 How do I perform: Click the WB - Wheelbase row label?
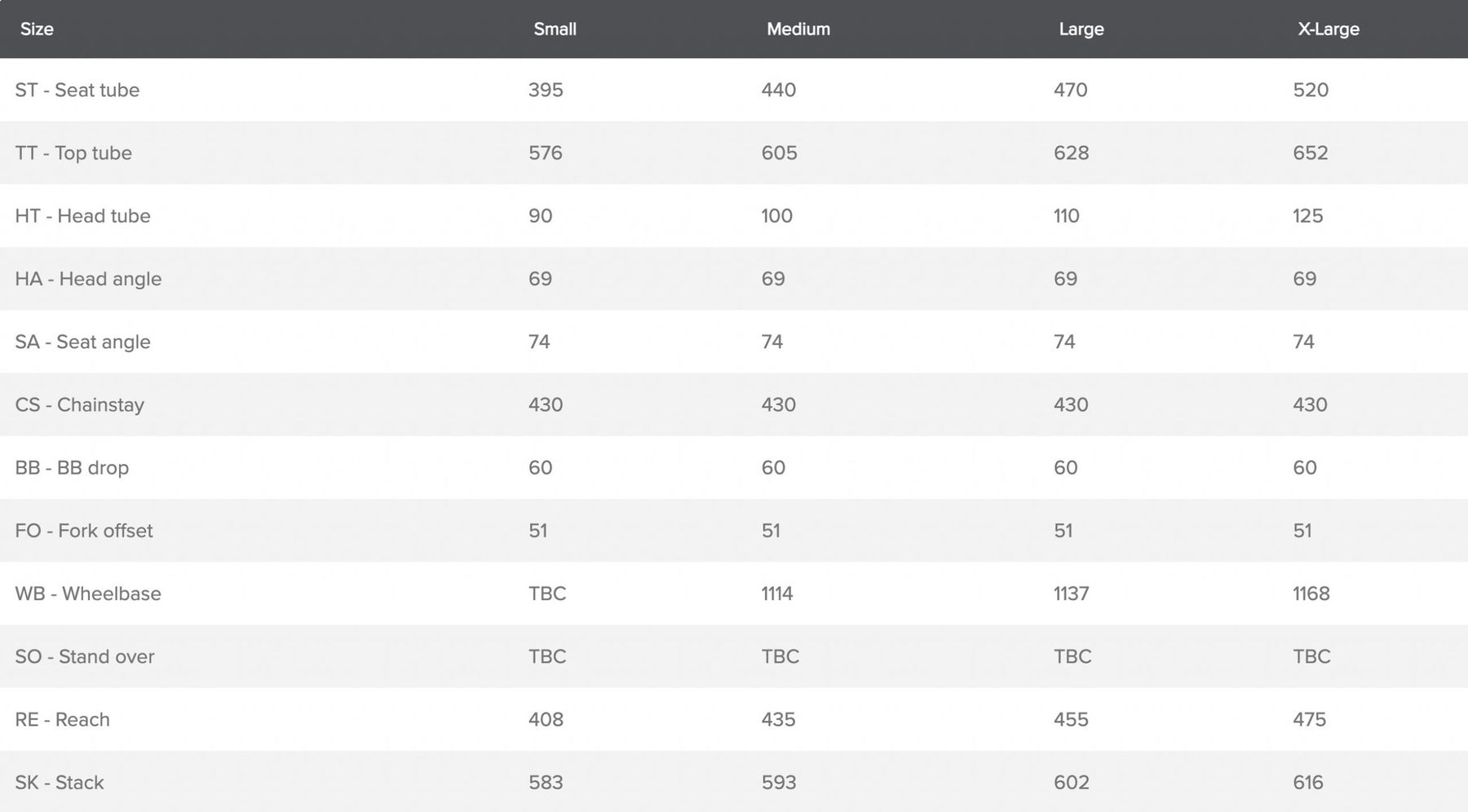[x=88, y=594]
